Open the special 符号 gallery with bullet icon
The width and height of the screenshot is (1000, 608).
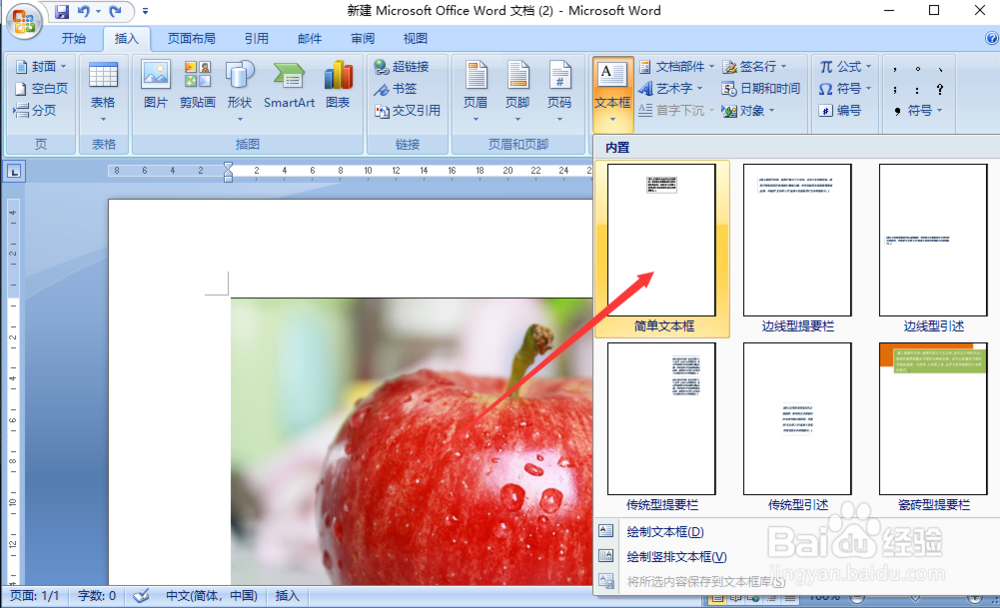pyautogui.click(x=918, y=110)
